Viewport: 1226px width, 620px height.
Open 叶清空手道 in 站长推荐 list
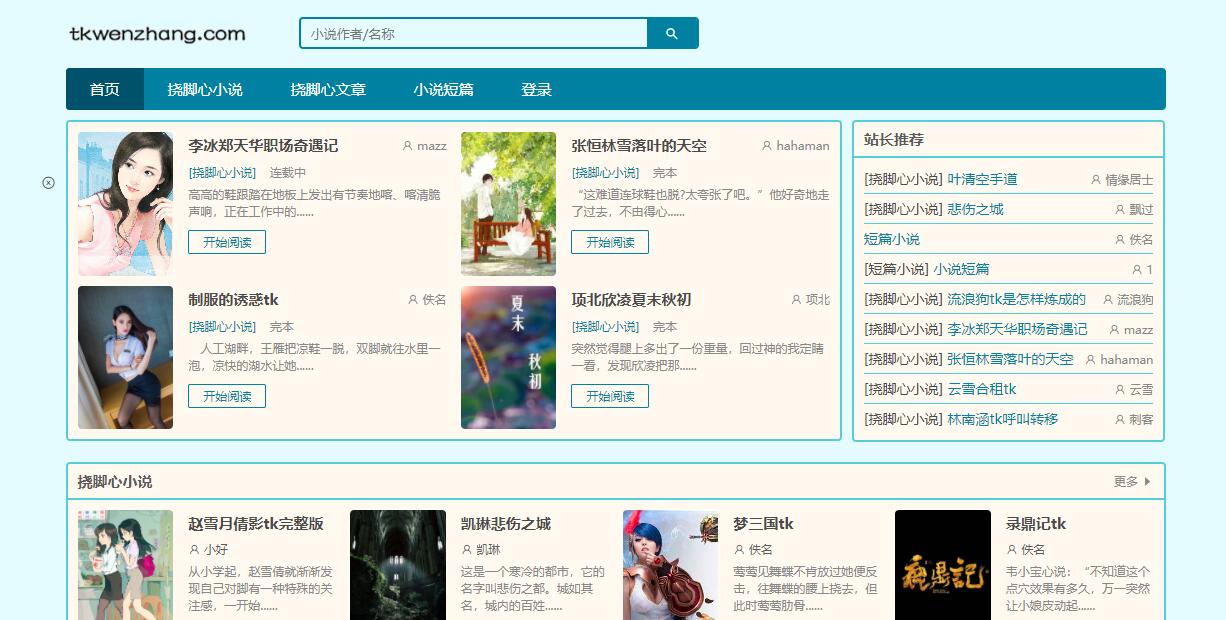tap(982, 179)
